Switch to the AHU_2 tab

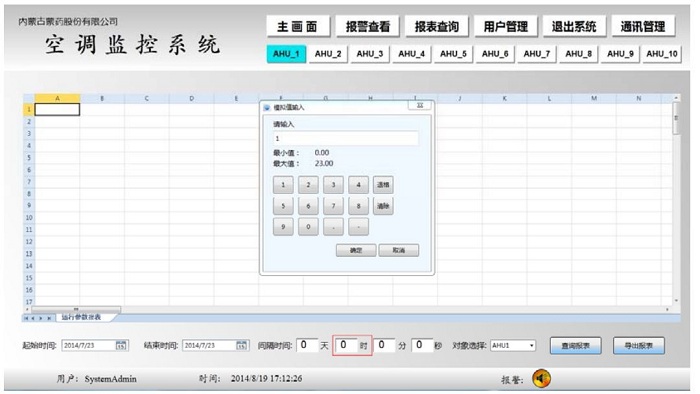[x=328, y=54]
